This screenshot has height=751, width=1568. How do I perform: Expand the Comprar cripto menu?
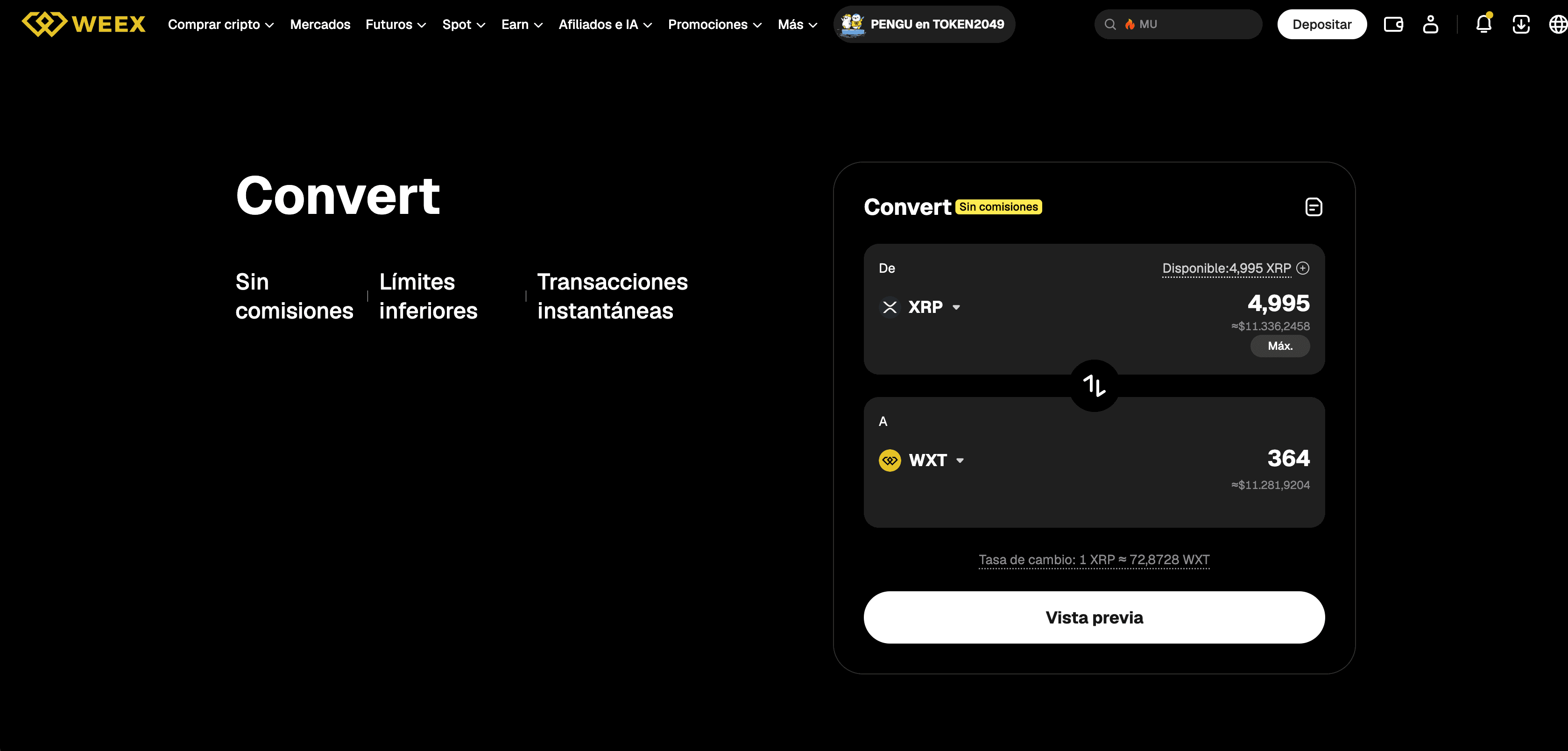(x=220, y=24)
